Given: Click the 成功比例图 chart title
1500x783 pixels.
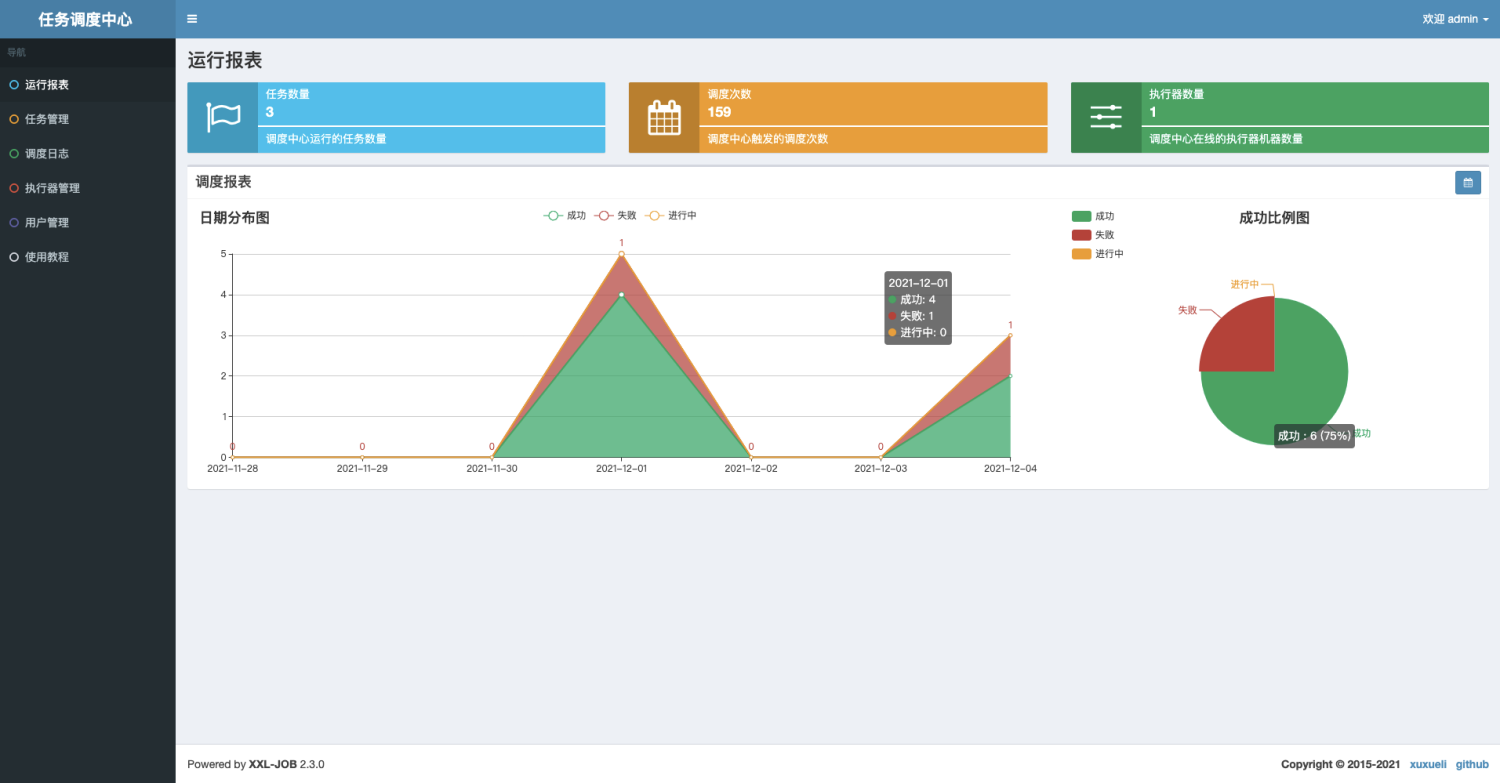Looking at the screenshot, I should (1274, 217).
